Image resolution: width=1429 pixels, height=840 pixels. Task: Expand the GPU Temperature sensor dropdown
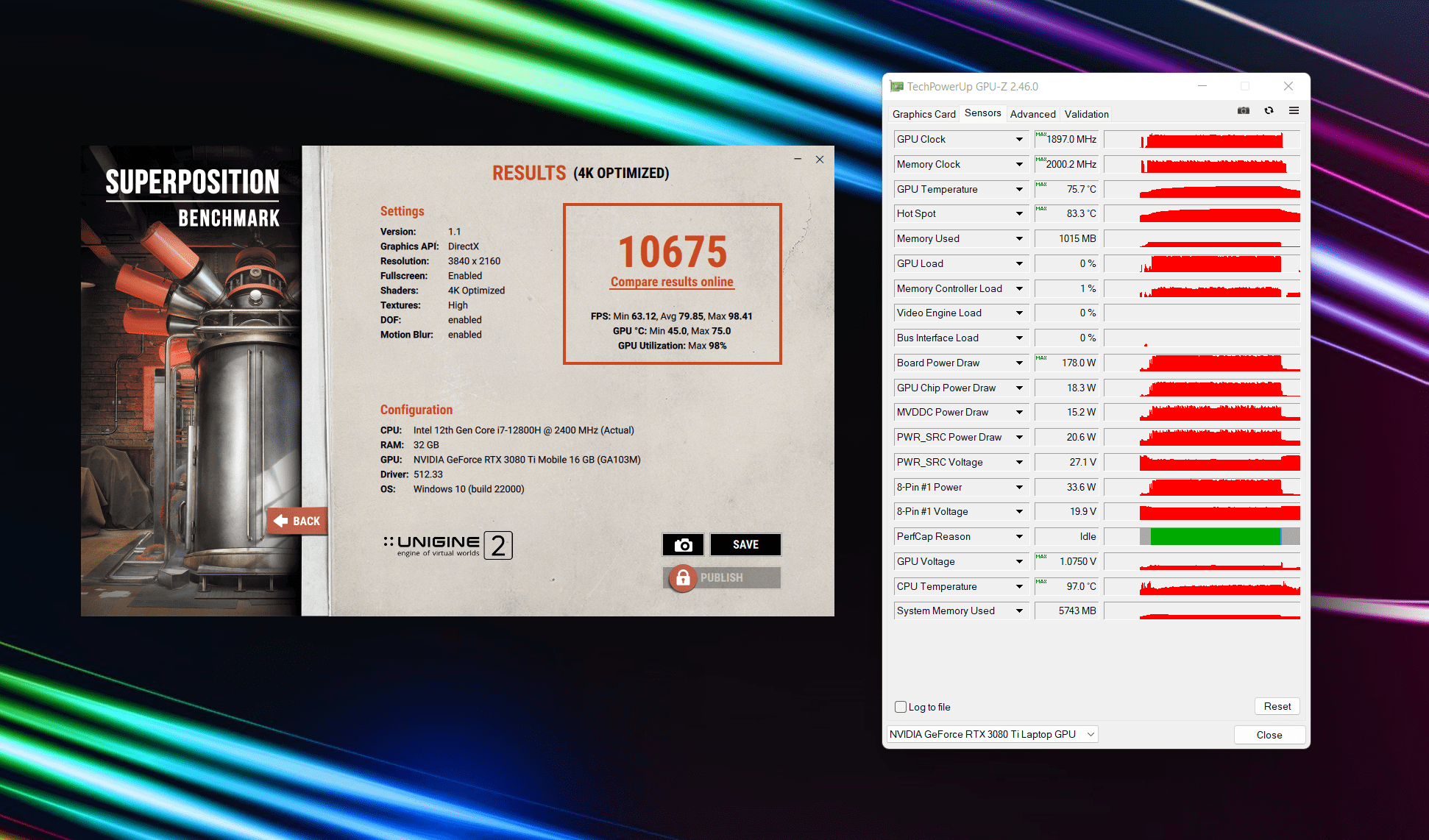tap(1019, 189)
